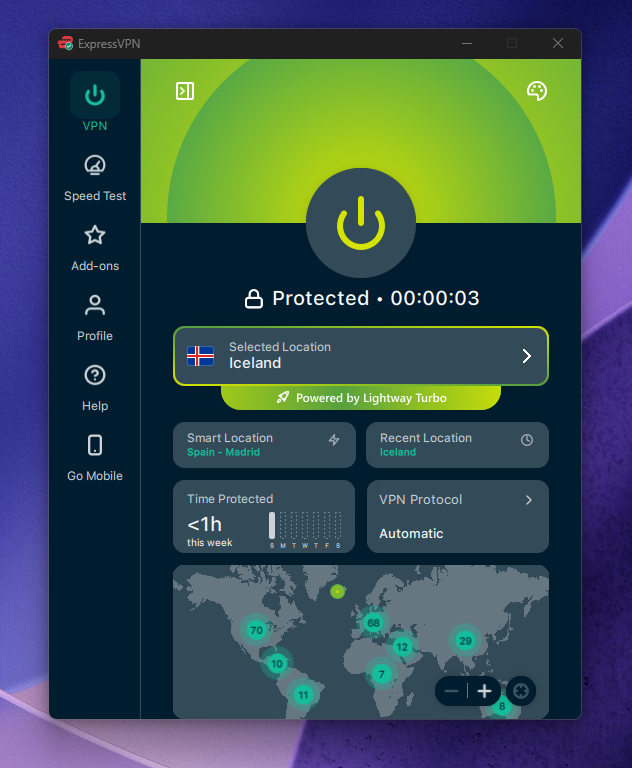Zoom out the map with minus
Screen dimensions: 632x768
[451, 691]
